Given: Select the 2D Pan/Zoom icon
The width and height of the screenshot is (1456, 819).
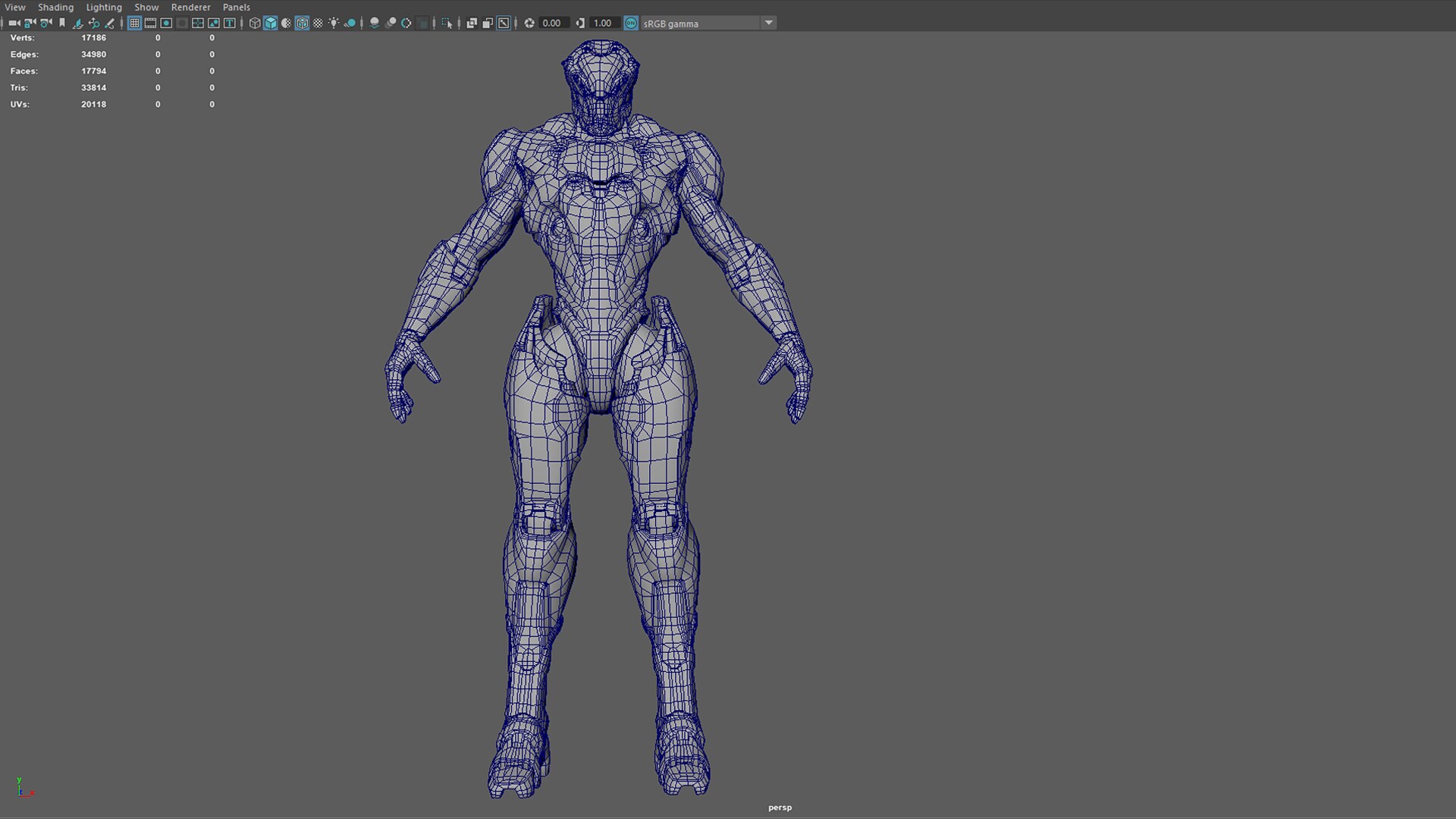Looking at the screenshot, I should tap(93, 23).
